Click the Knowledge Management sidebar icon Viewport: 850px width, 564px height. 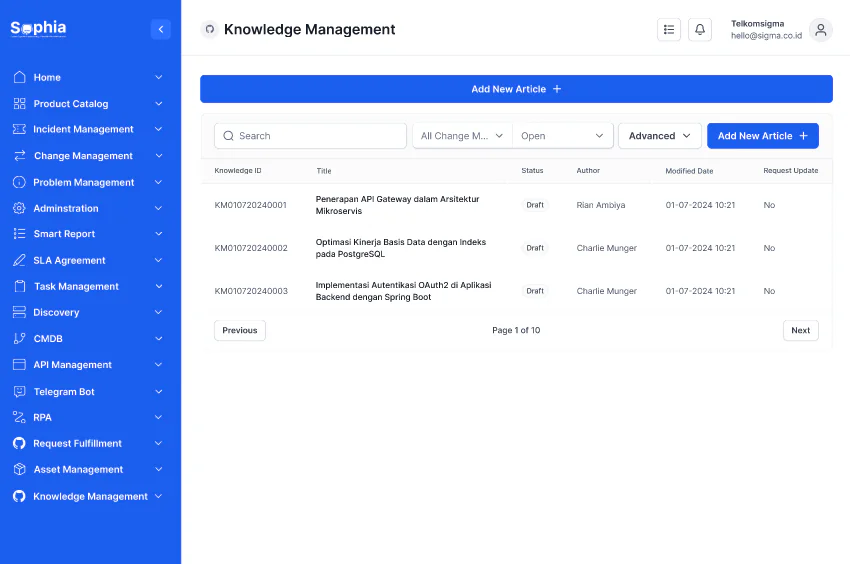[20, 496]
